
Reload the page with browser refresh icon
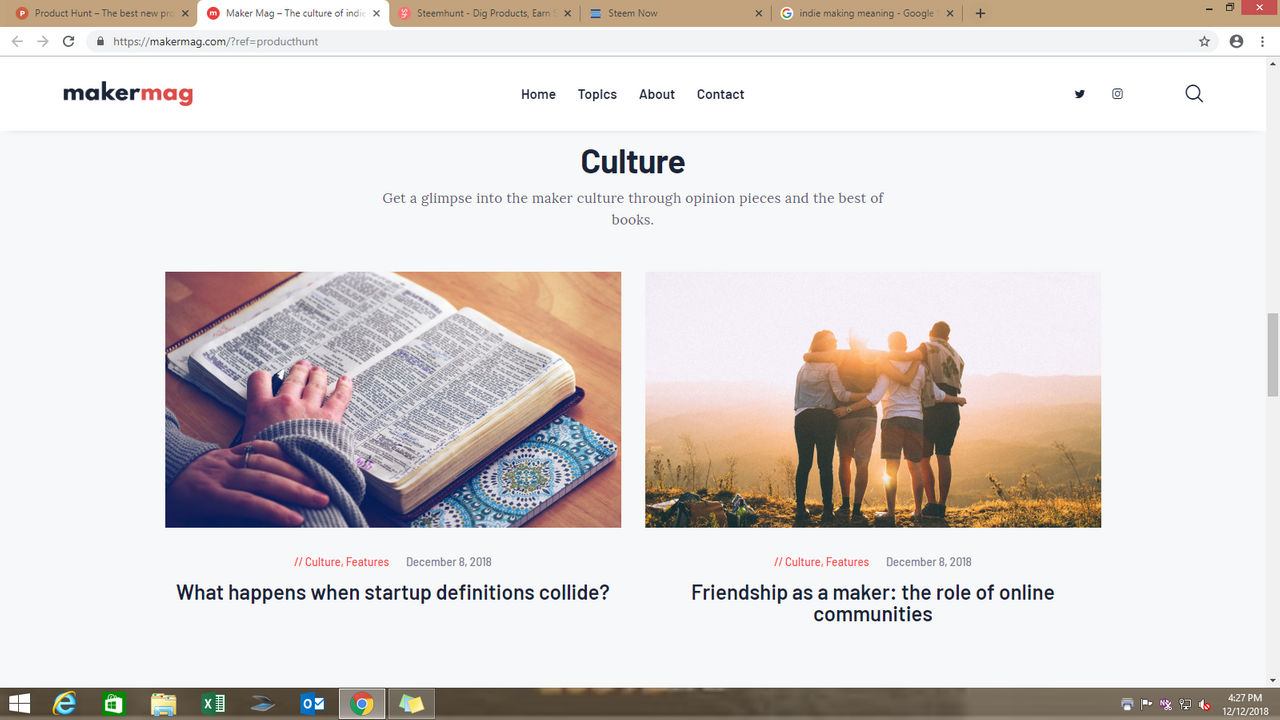[68, 41]
